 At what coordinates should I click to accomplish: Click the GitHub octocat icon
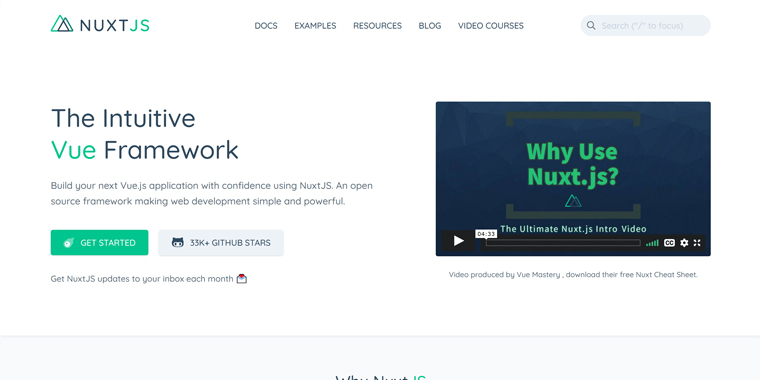[178, 242]
